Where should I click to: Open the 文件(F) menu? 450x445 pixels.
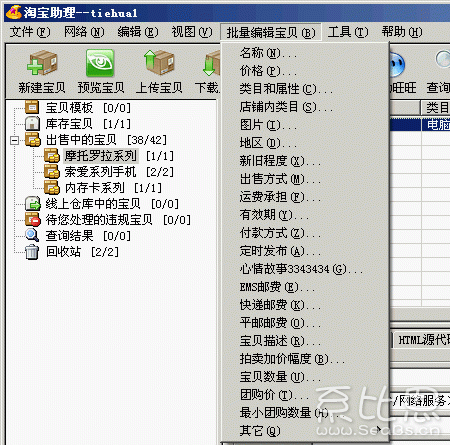(30, 32)
